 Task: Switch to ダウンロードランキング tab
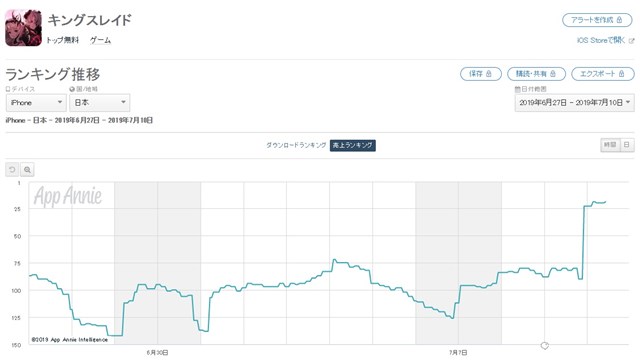pos(296,145)
